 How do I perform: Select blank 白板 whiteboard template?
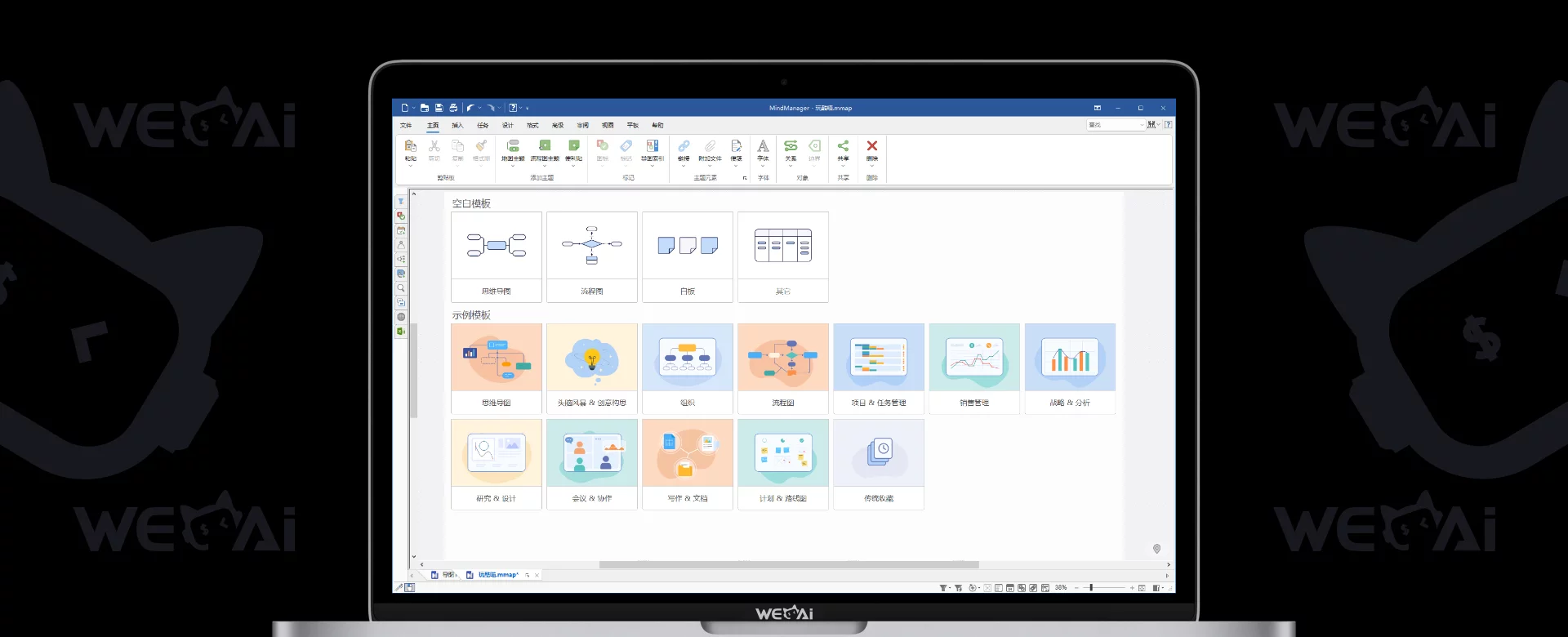(688, 257)
